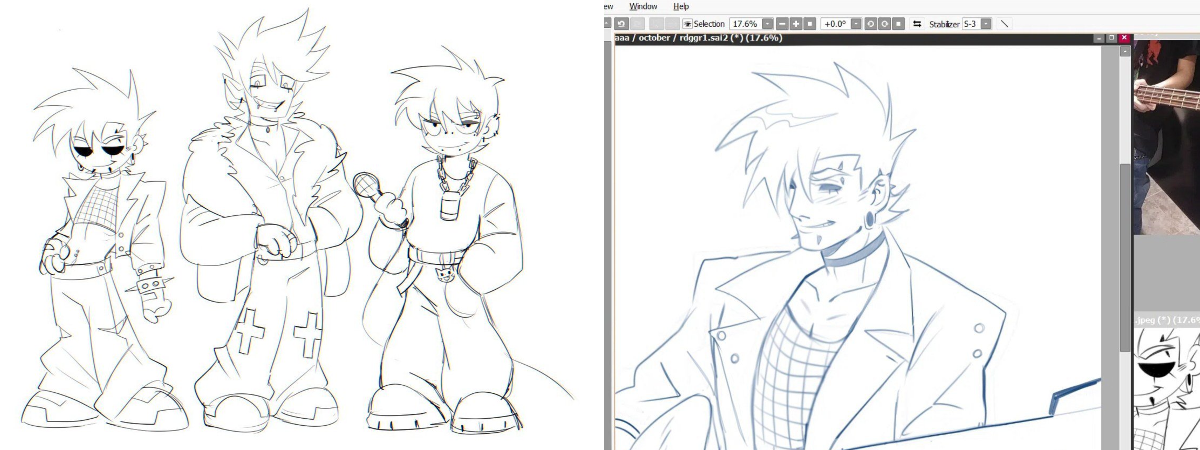The width and height of the screenshot is (1200, 450).
Task: Click the Stabilizer 5-3 value field
Action: (x=971, y=23)
